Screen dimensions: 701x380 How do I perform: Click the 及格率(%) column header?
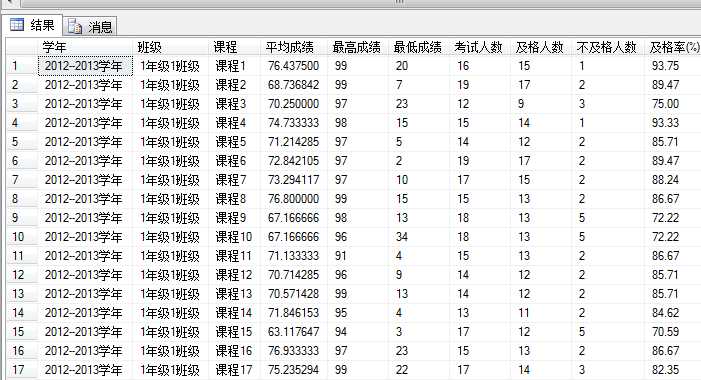pos(673,47)
